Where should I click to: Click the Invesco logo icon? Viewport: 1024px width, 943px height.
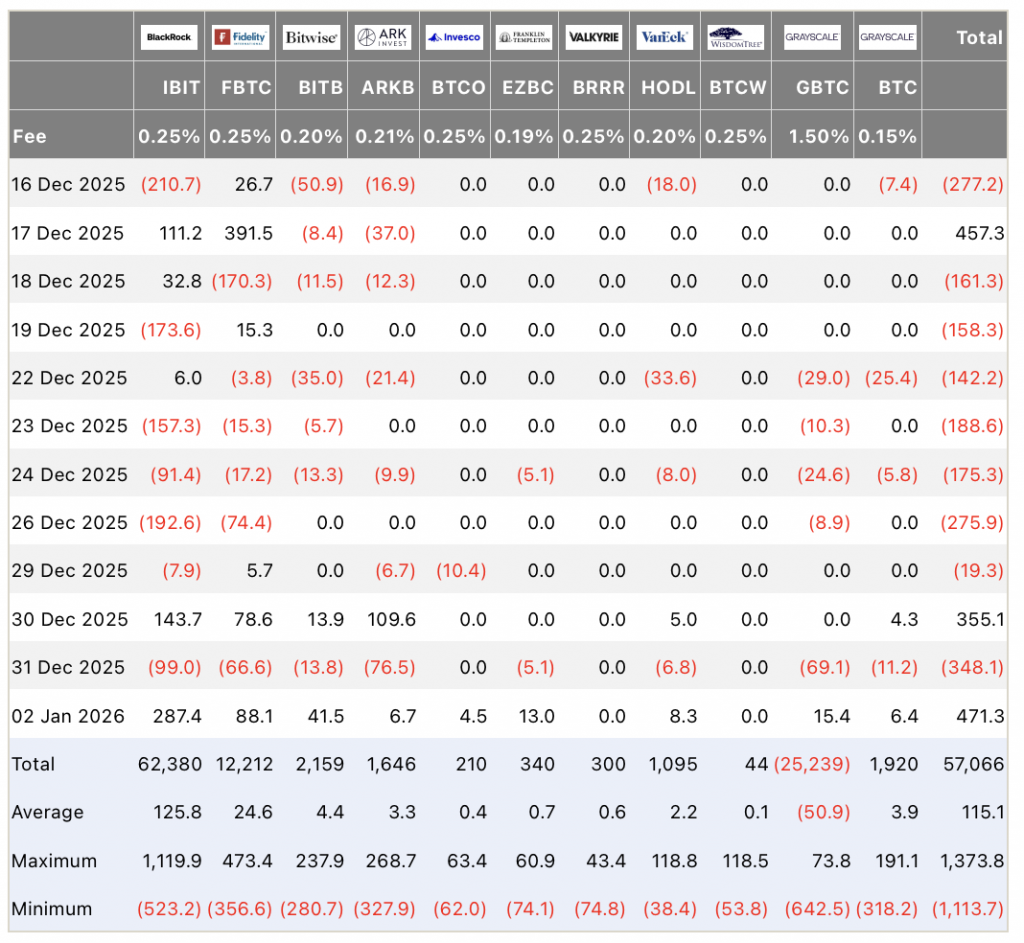pyautogui.click(x=454, y=37)
